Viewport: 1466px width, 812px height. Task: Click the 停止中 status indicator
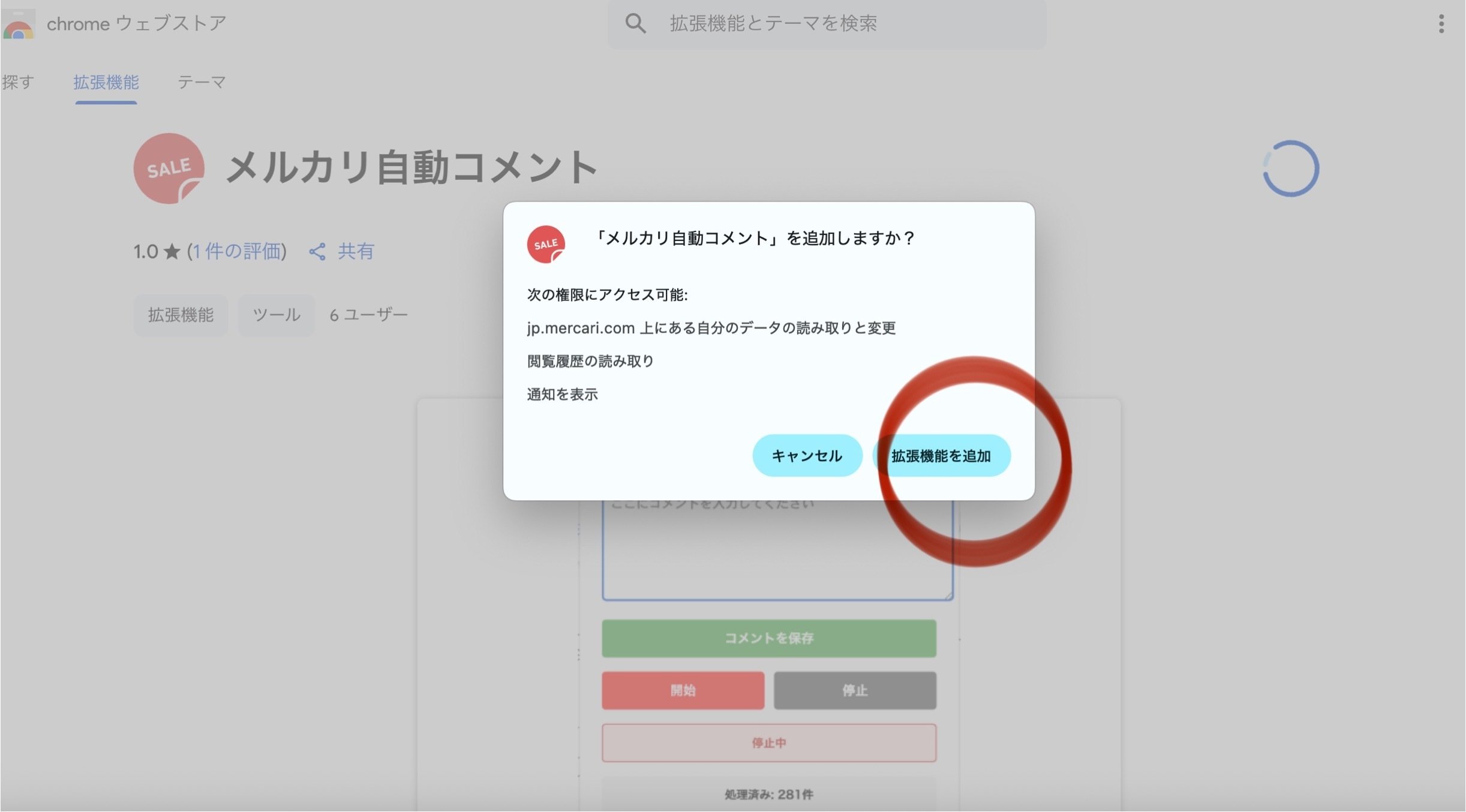[768, 742]
